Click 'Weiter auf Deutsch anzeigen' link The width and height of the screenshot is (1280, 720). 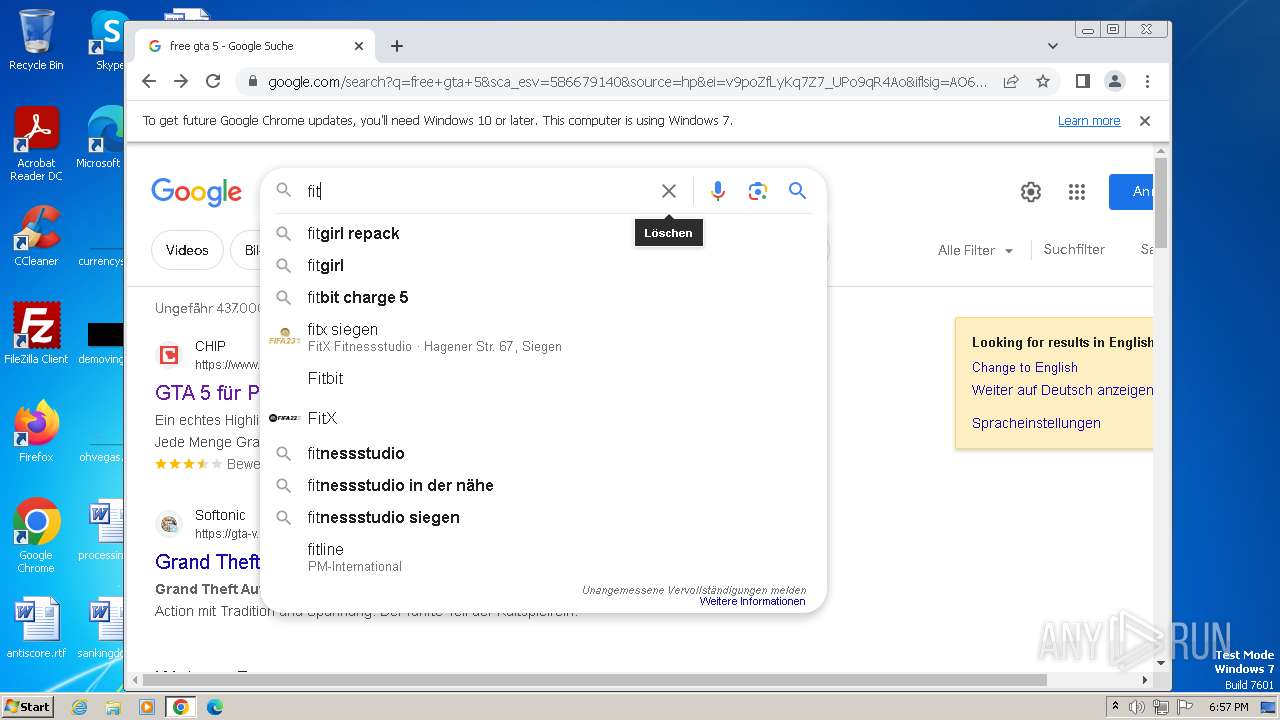[x=1062, y=390]
